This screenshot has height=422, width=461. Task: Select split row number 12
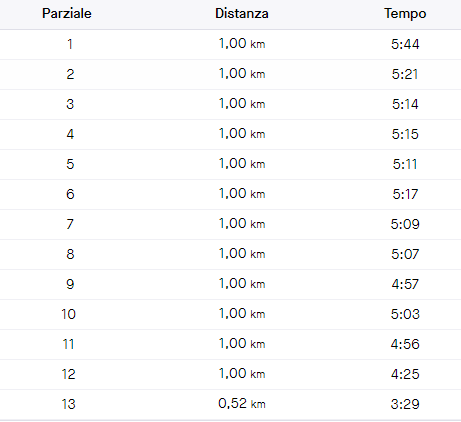[230, 374]
